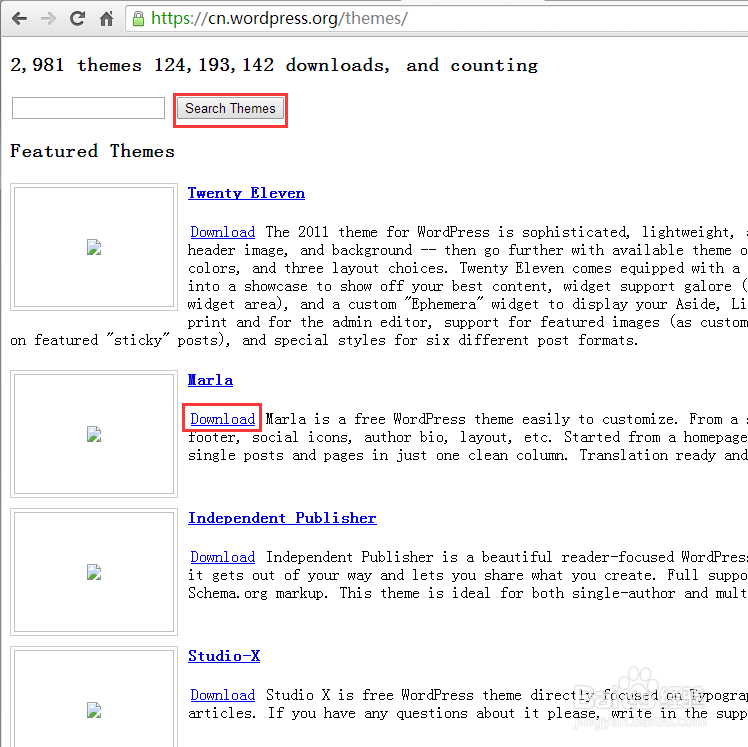Download the Twenty Eleven theme

[x=222, y=232]
